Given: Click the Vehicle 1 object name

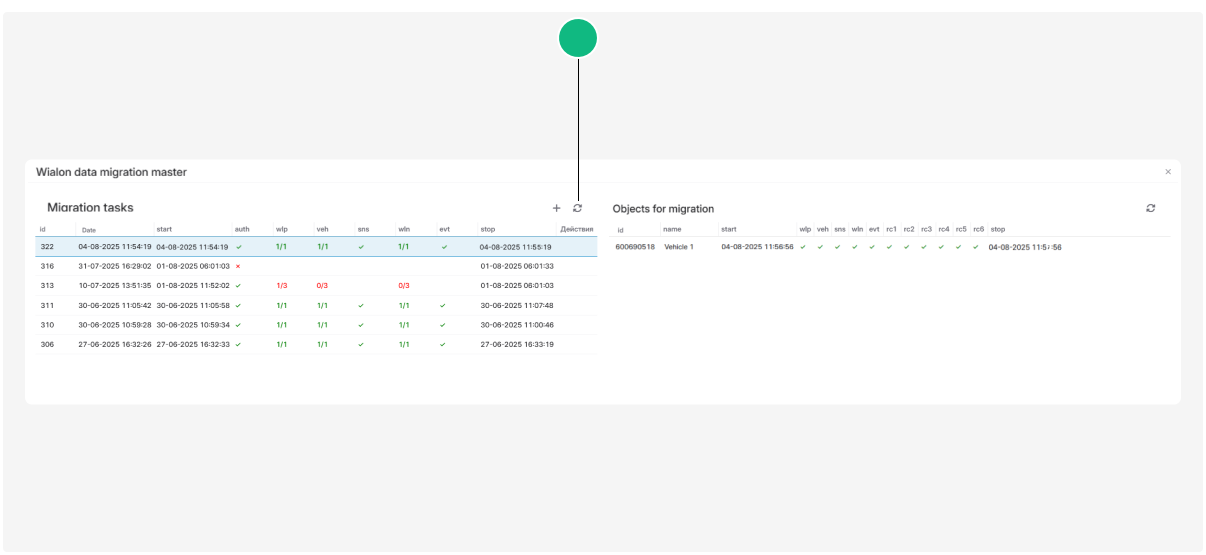Looking at the screenshot, I should click(679, 247).
